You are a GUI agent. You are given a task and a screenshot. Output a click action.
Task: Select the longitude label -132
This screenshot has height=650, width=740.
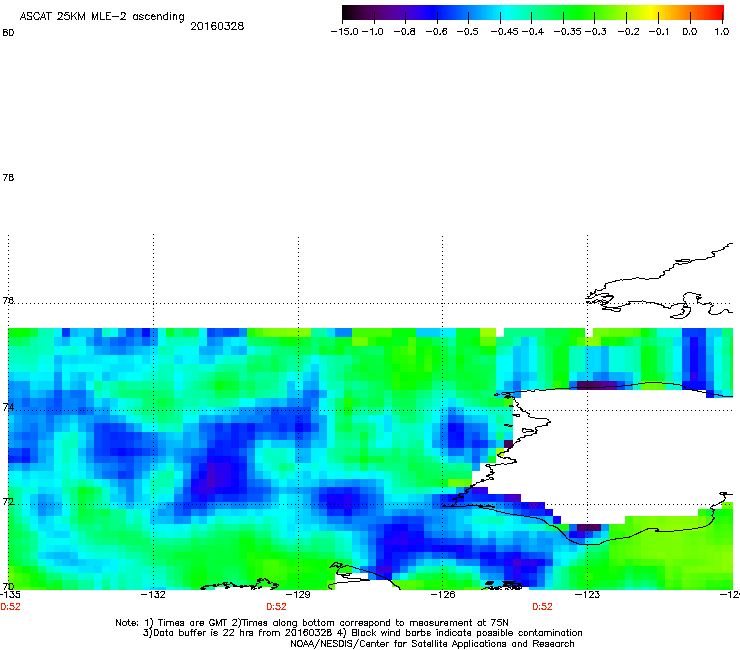tap(153, 595)
